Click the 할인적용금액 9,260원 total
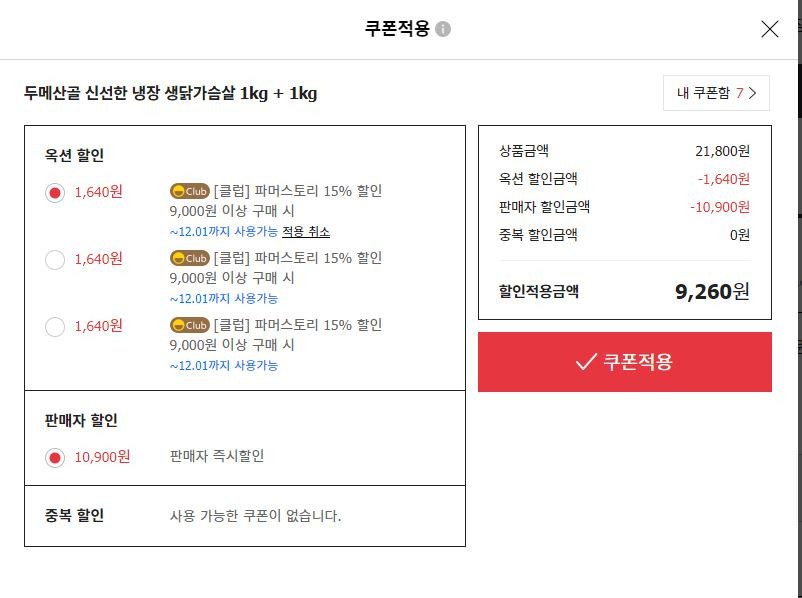Screen dimensions: 802x598 tap(712, 292)
